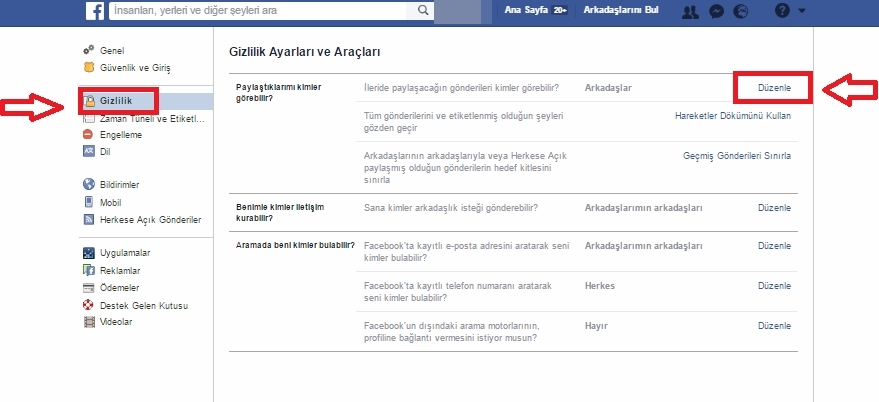
Task: Open Bildirimler settings
Action: (119, 184)
